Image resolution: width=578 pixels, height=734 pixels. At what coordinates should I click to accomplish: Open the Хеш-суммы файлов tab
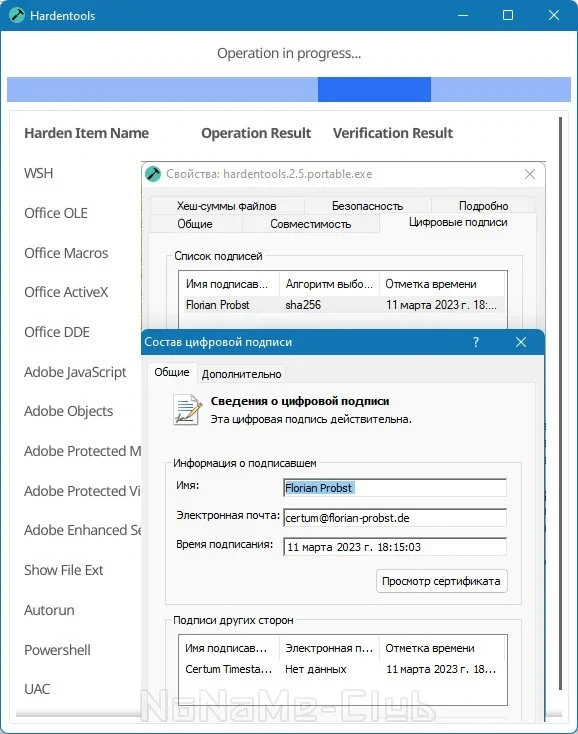[227, 206]
